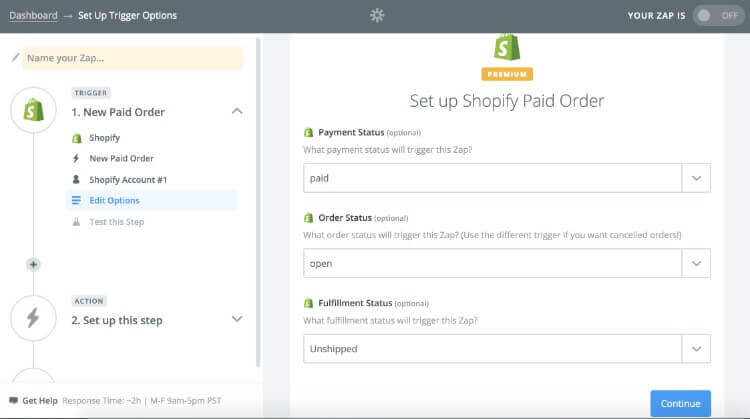Open the New Paid Order sidebar item
This screenshot has width=750, height=419.
click(x=121, y=158)
